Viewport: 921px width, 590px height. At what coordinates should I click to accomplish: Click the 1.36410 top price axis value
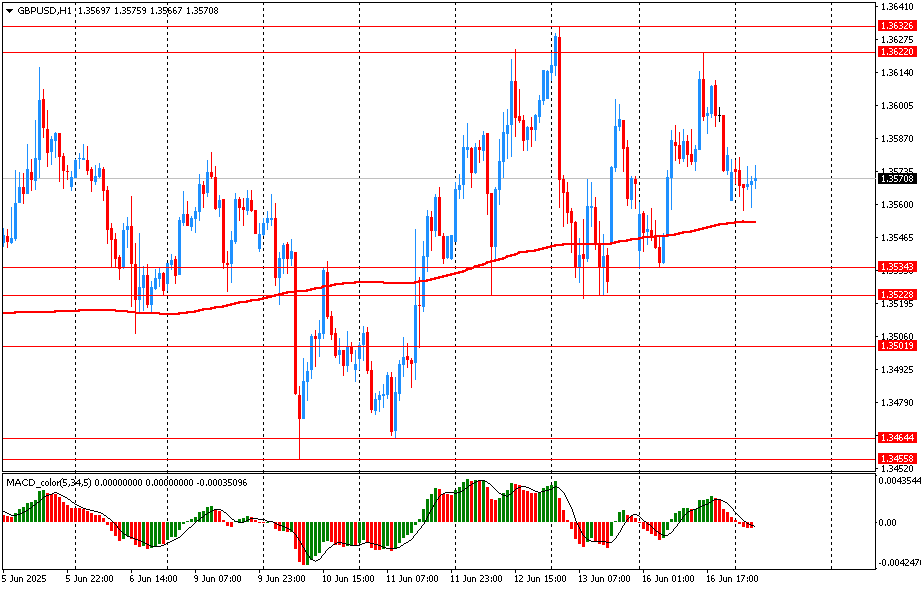pos(897,7)
